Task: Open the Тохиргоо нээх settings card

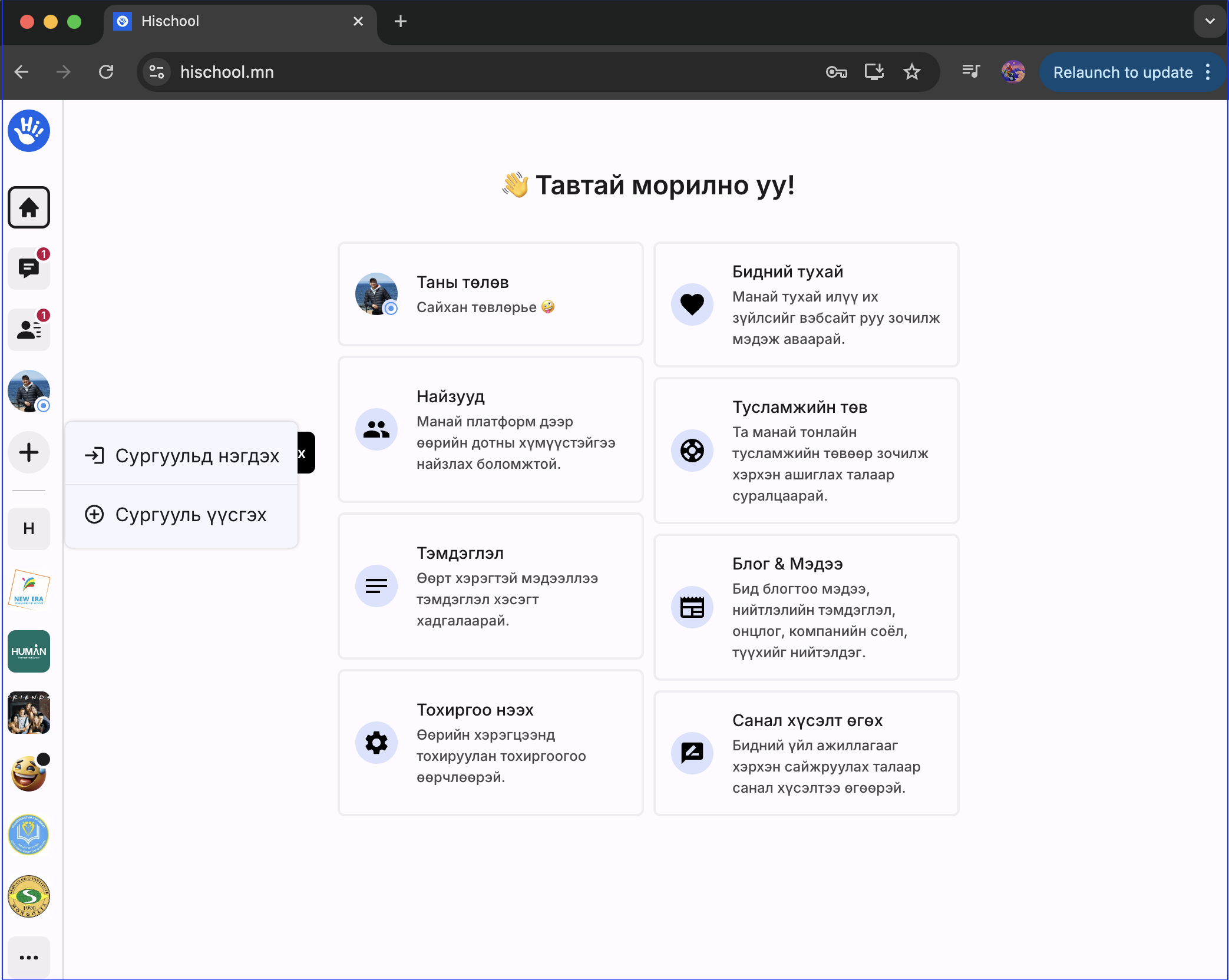Action: point(490,743)
